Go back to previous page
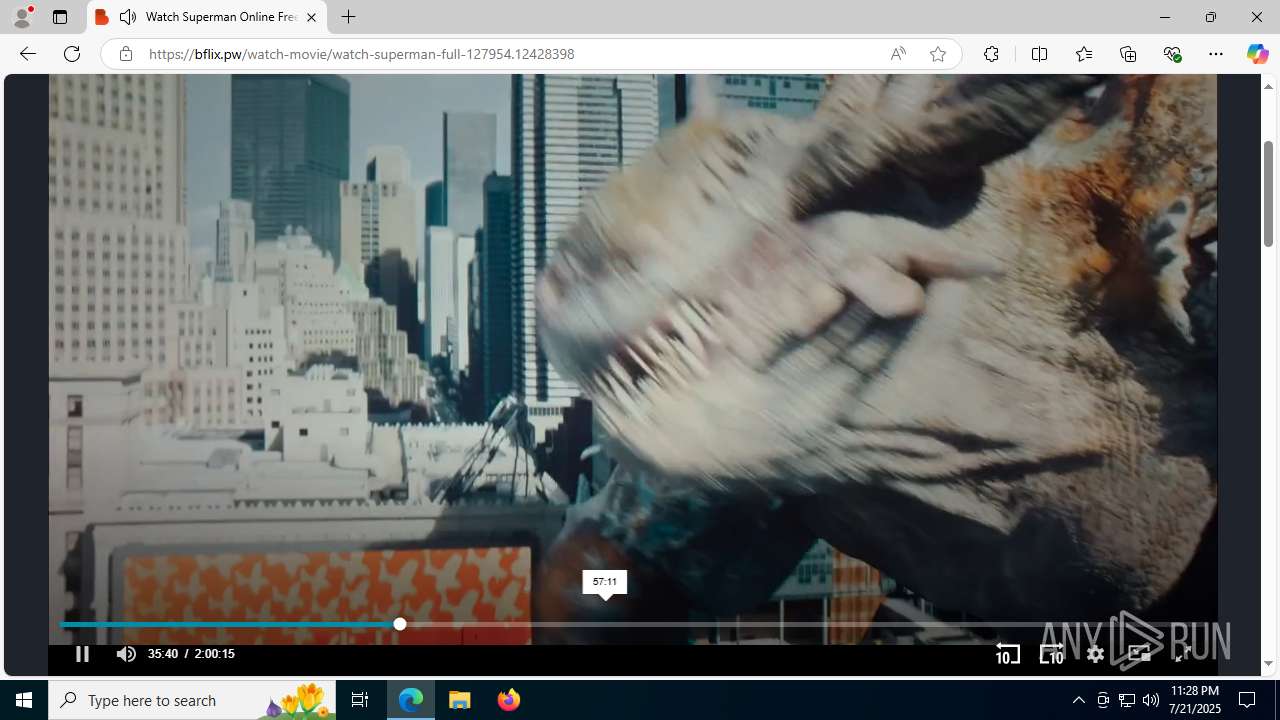Screen dimensions: 1280x720 point(28,54)
